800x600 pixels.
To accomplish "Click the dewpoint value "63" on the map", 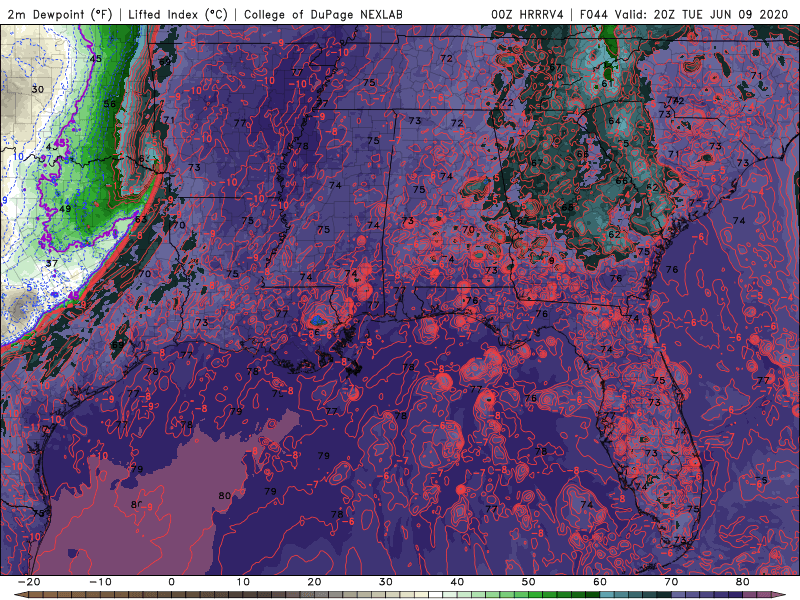I will 141,220.
